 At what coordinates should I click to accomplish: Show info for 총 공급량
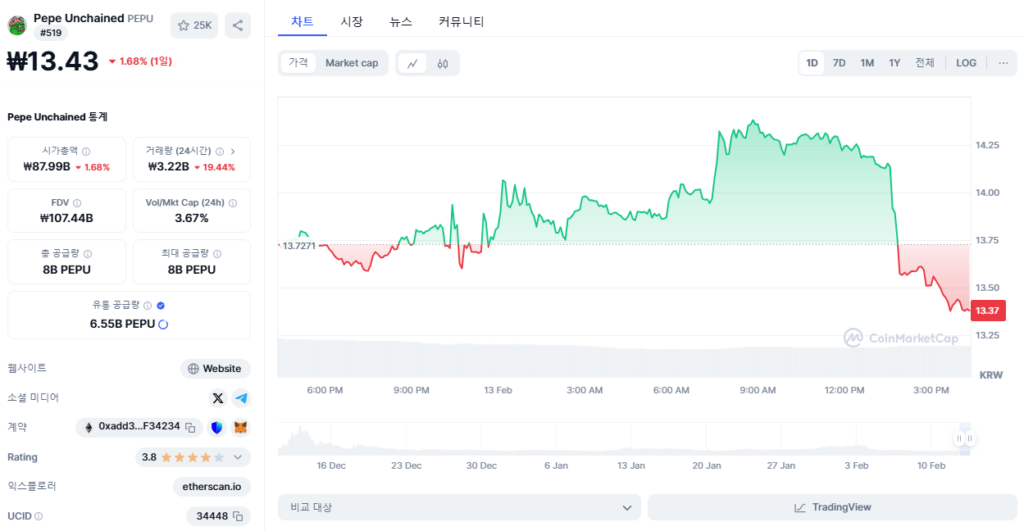point(88,254)
